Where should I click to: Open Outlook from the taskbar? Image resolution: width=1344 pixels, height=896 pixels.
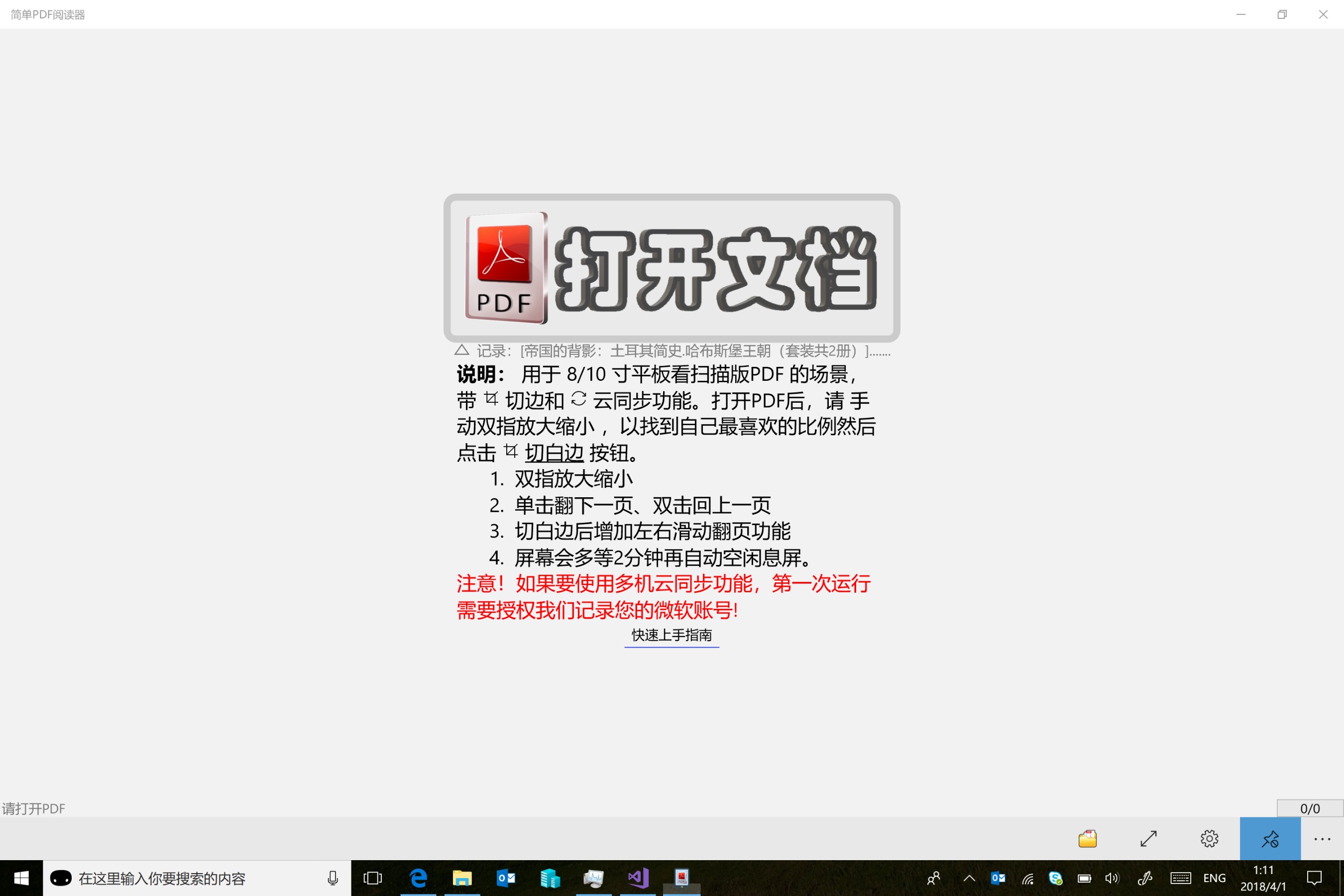point(506,878)
